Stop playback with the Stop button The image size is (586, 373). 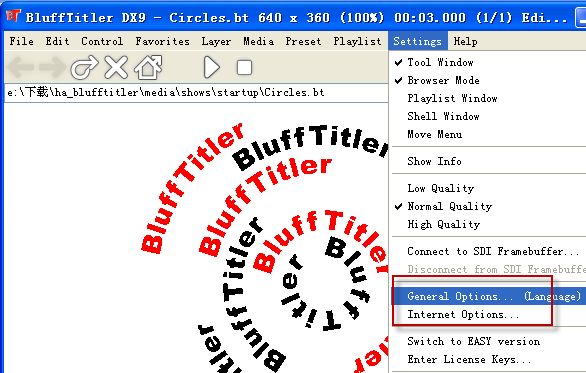point(244,68)
